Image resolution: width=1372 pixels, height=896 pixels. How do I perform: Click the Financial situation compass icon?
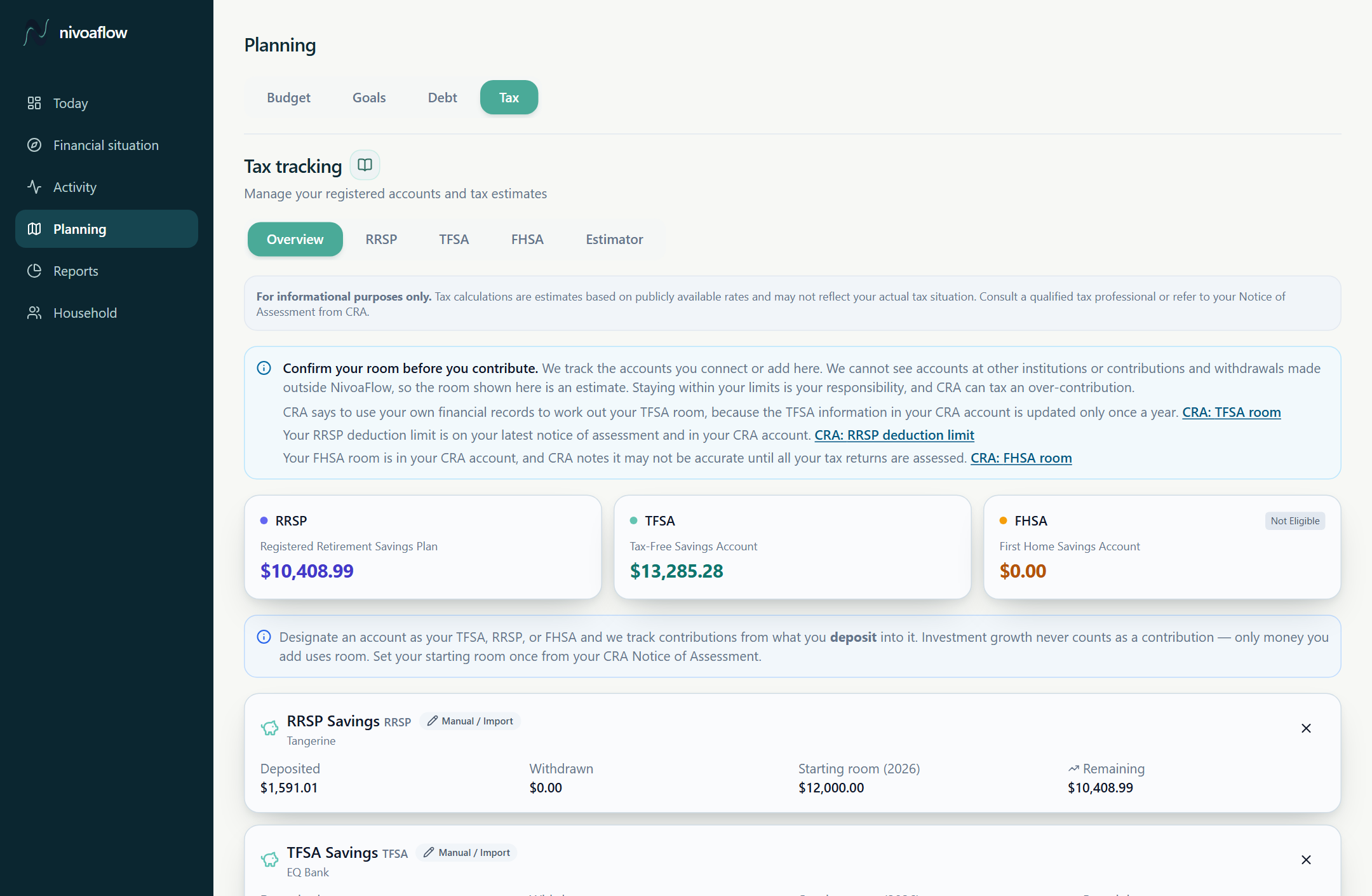tap(34, 145)
